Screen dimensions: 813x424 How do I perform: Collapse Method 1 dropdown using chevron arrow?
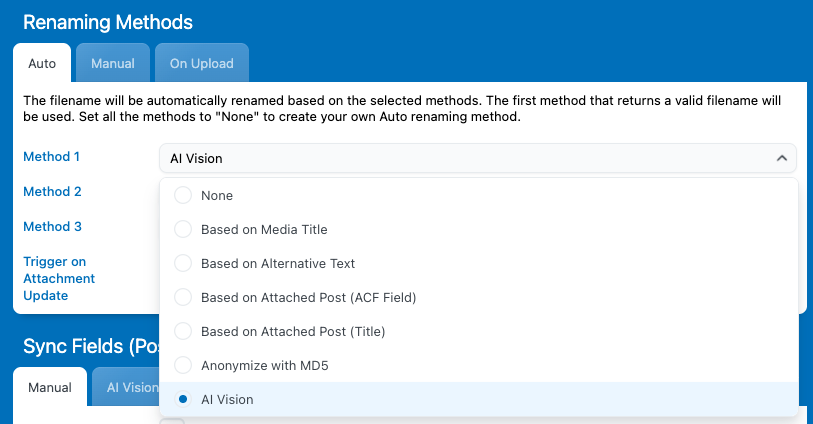pos(781,158)
